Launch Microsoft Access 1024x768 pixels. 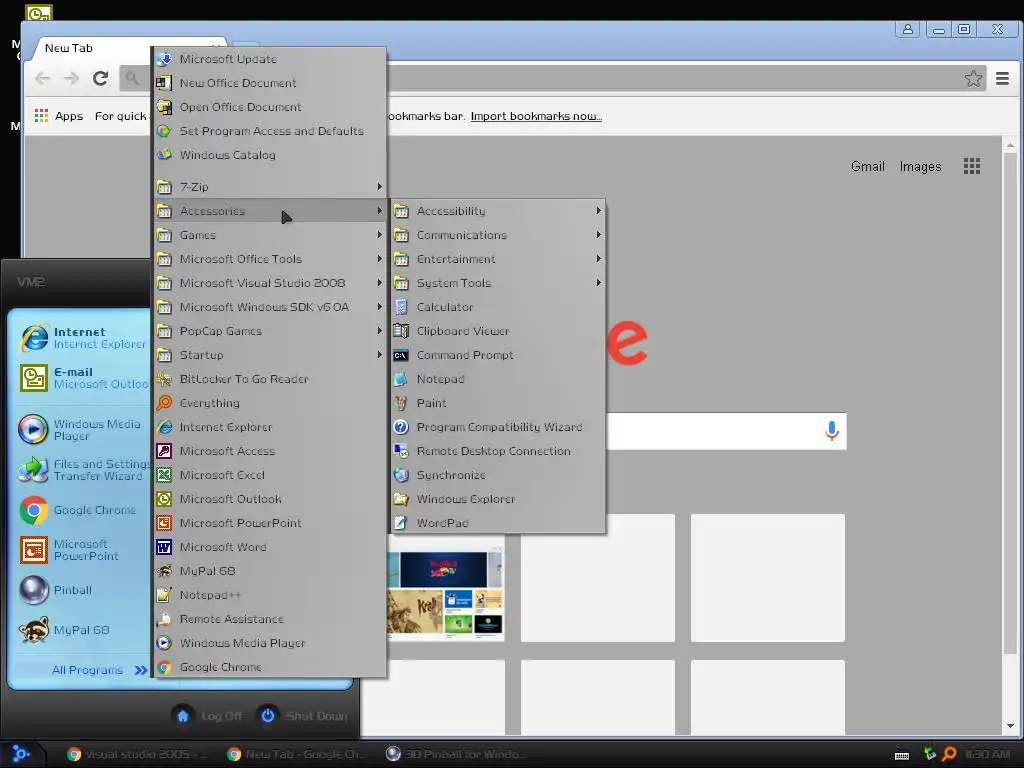pyautogui.click(x=270, y=451)
